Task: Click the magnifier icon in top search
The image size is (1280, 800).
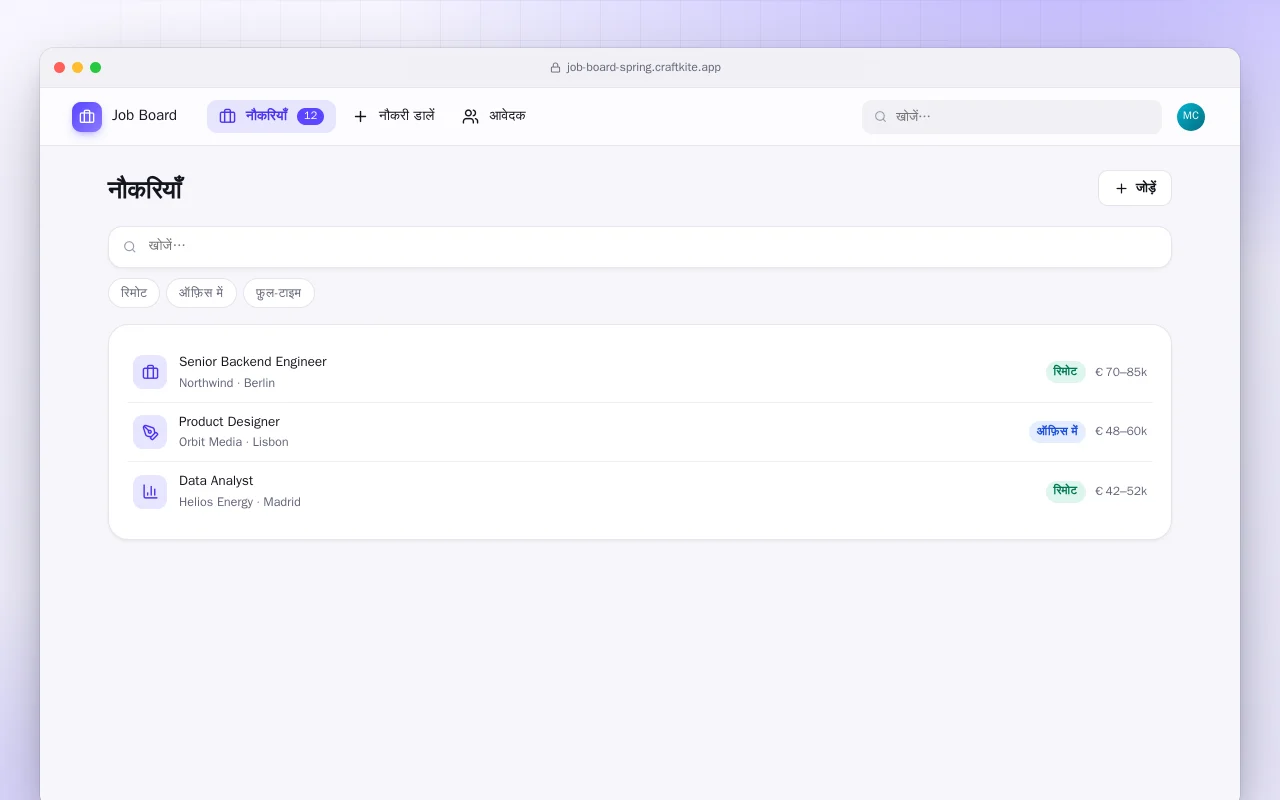Action: (881, 117)
